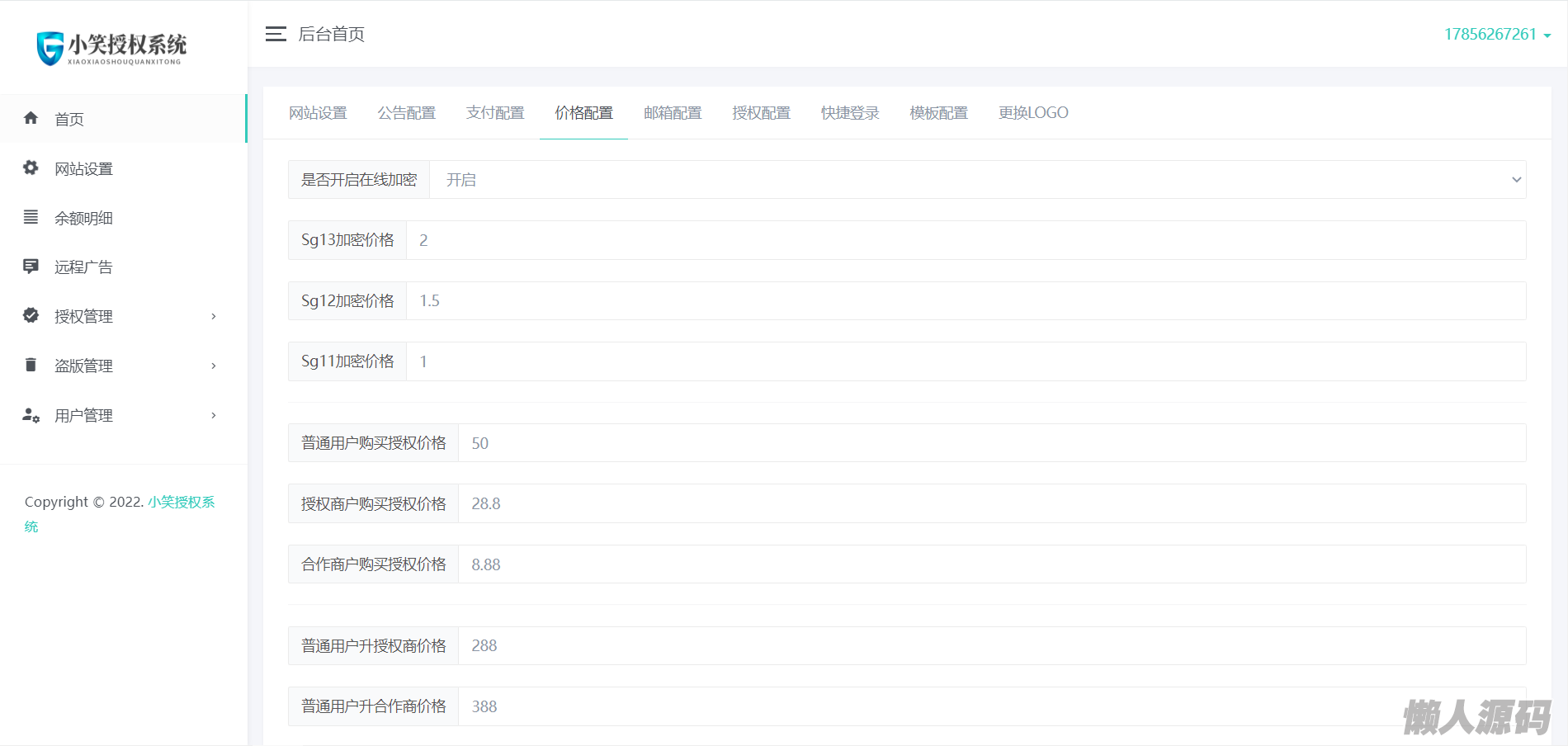Click the 小笑授权系统 copyright link
1568x746 pixels.
point(181,502)
